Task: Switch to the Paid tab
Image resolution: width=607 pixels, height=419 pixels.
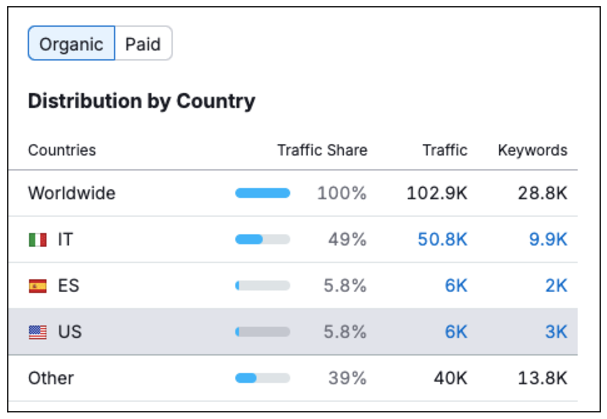Action: (x=143, y=44)
